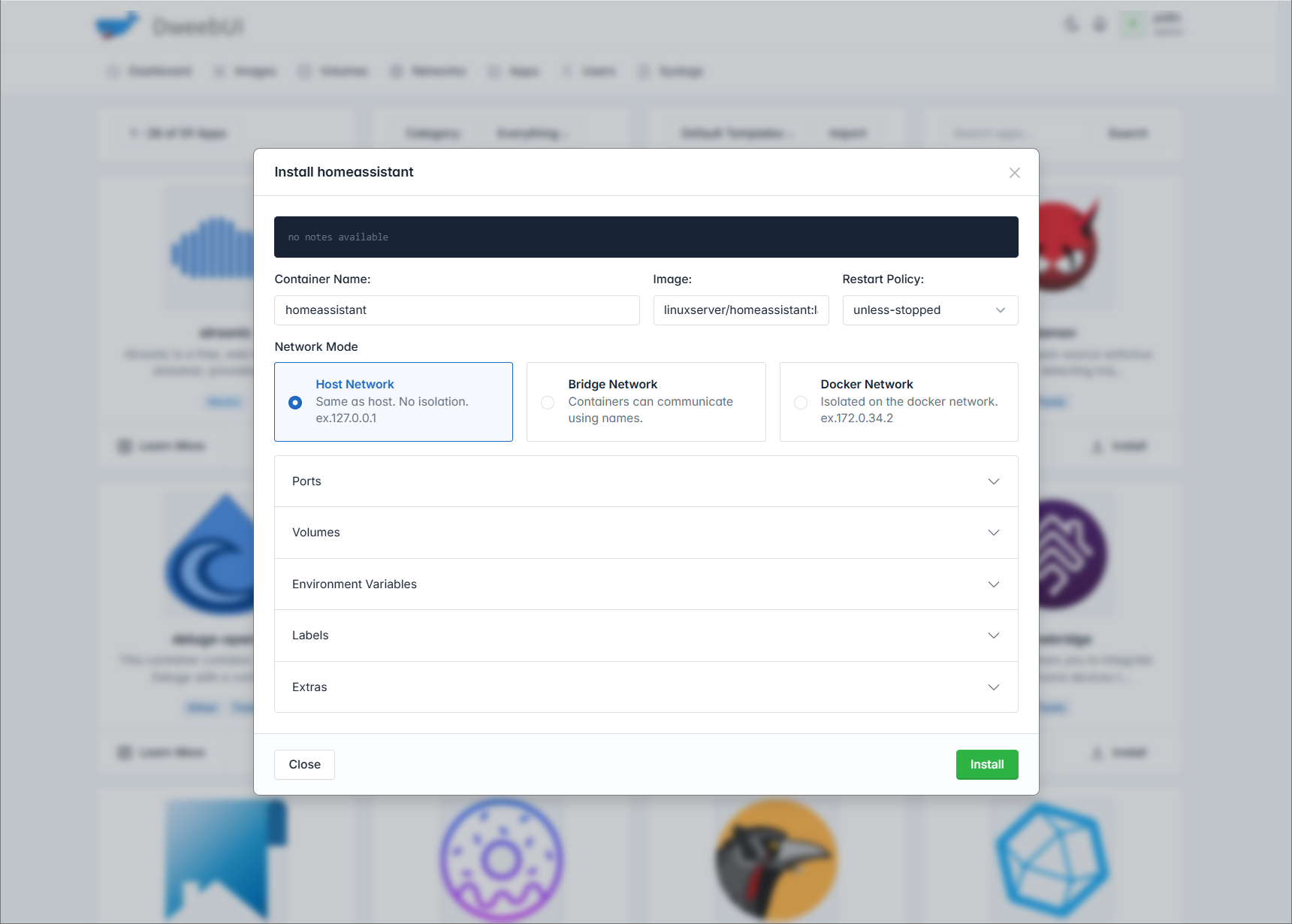The height and width of the screenshot is (924, 1292).
Task: Open the Dashboard navigation item
Action: 149,71
